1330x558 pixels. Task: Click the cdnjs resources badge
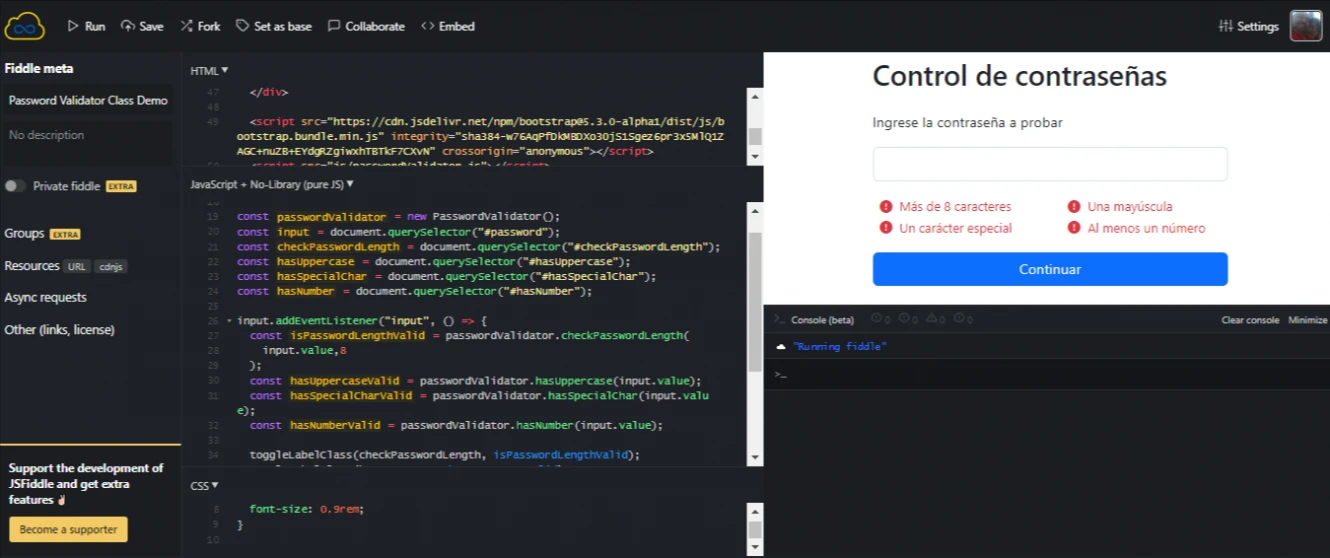coord(110,267)
